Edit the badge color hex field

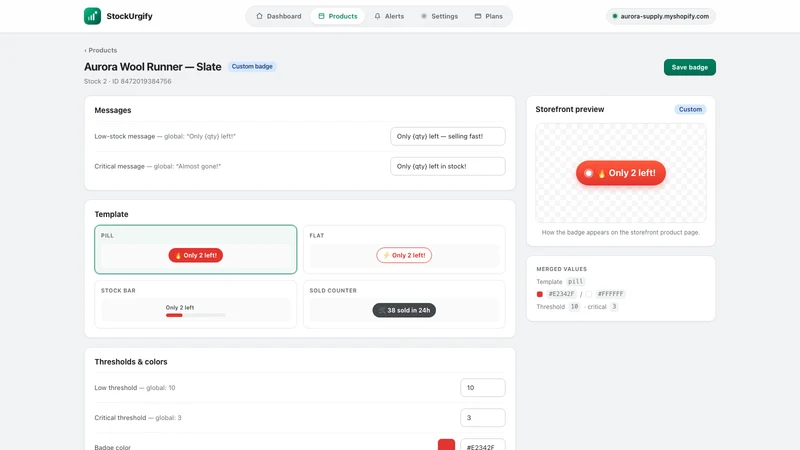click(x=483, y=445)
